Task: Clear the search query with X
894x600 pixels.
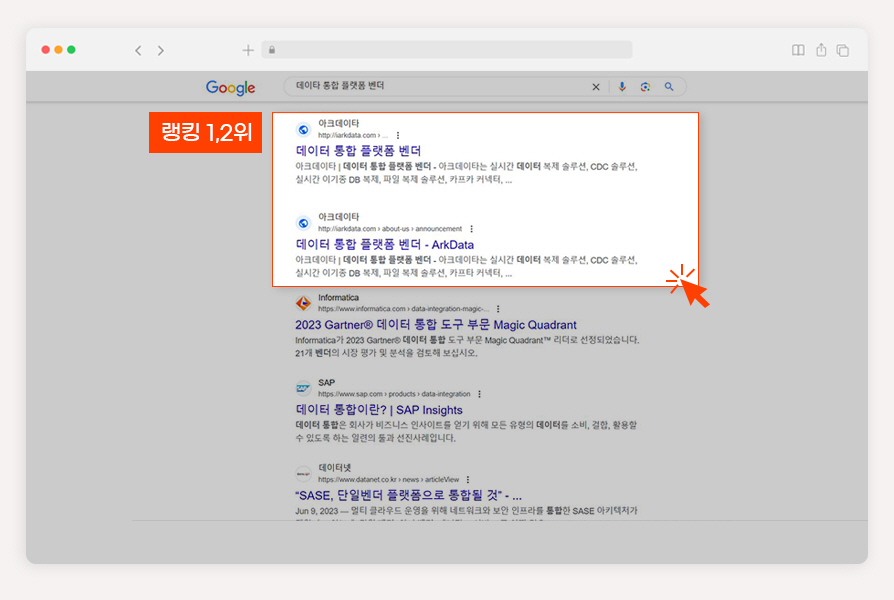Action: pyautogui.click(x=596, y=87)
